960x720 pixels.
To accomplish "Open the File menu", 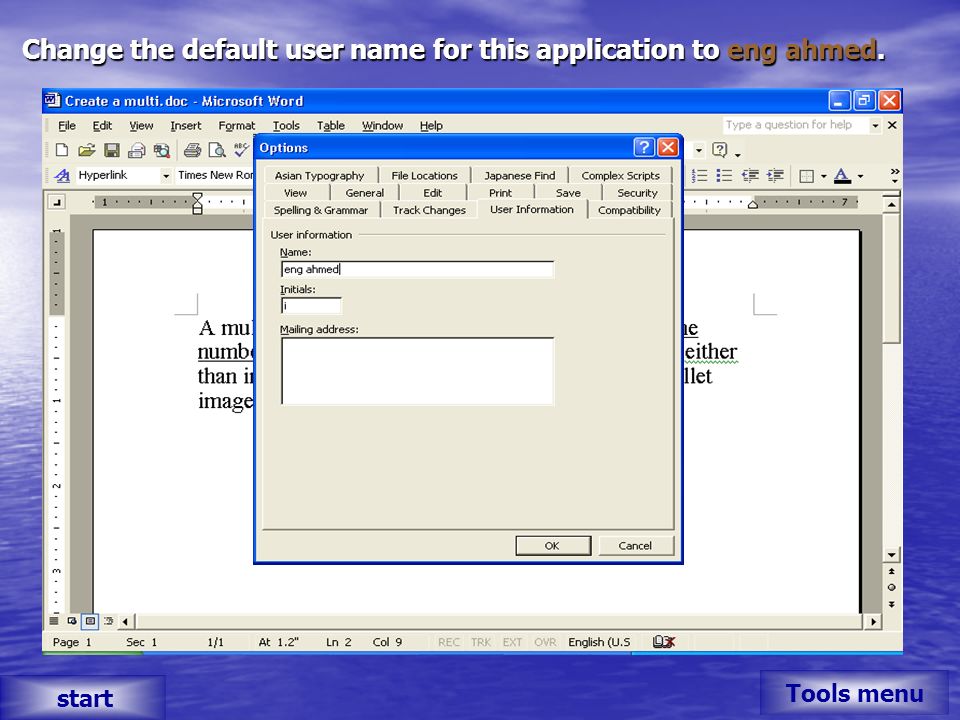I will pyautogui.click(x=67, y=126).
